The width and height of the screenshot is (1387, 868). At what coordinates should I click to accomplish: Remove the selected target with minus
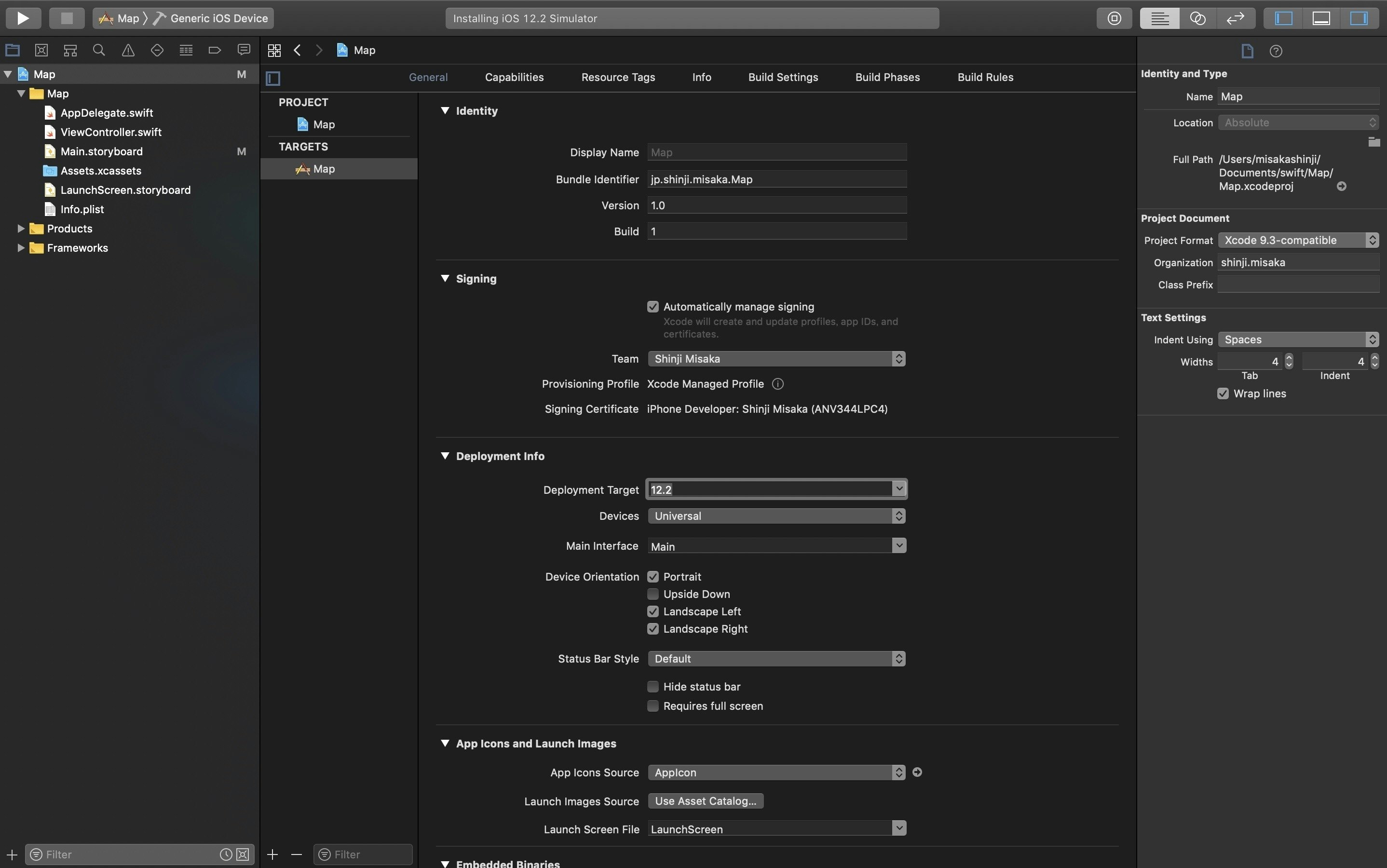296,854
